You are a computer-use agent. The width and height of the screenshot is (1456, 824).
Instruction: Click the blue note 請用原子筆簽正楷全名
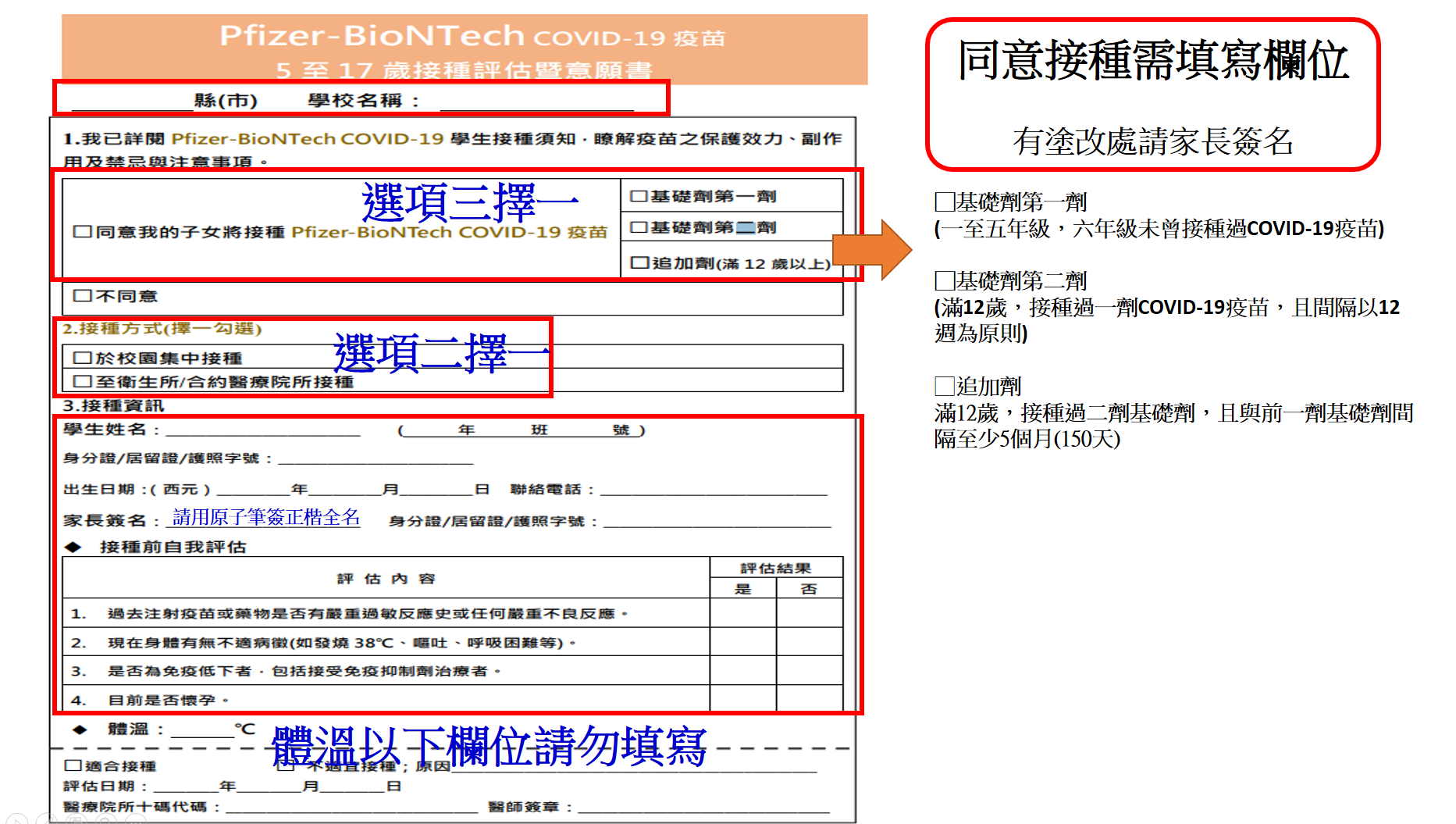(x=266, y=517)
